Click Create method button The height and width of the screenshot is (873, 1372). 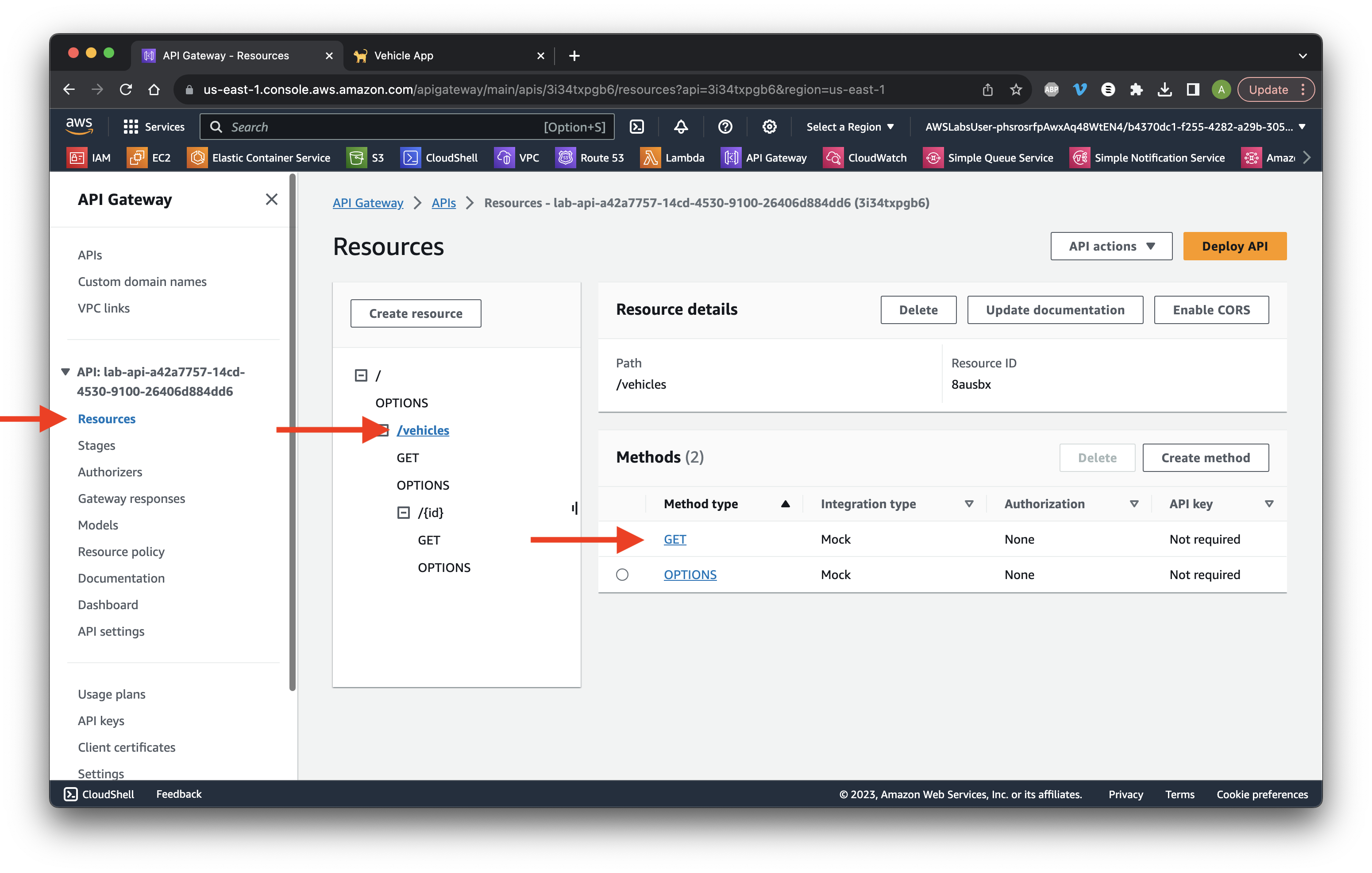pyautogui.click(x=1205, y=458)
